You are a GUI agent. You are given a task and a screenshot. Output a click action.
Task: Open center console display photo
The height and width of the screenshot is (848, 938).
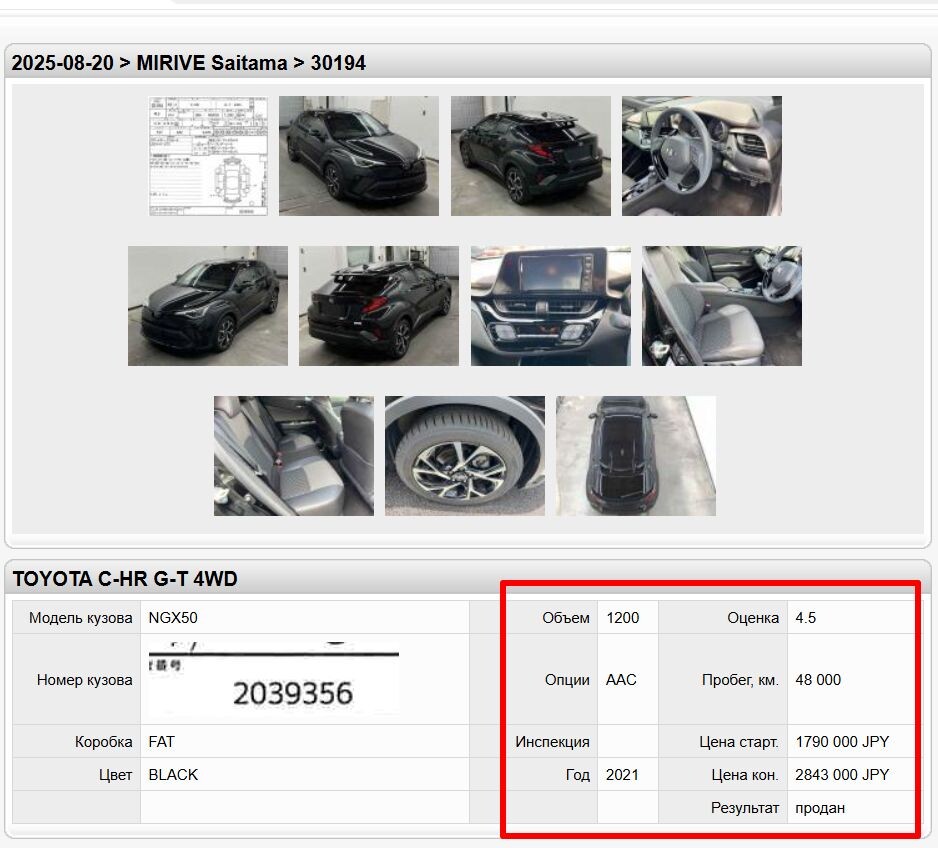[x=550, y=306]
